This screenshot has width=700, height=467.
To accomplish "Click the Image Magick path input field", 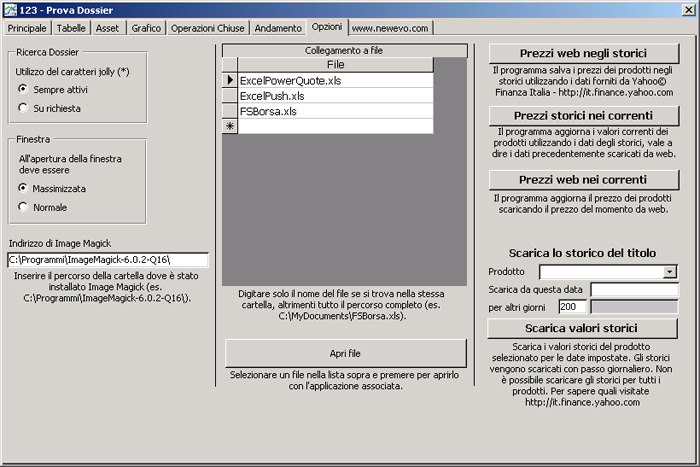I will 108,260.
